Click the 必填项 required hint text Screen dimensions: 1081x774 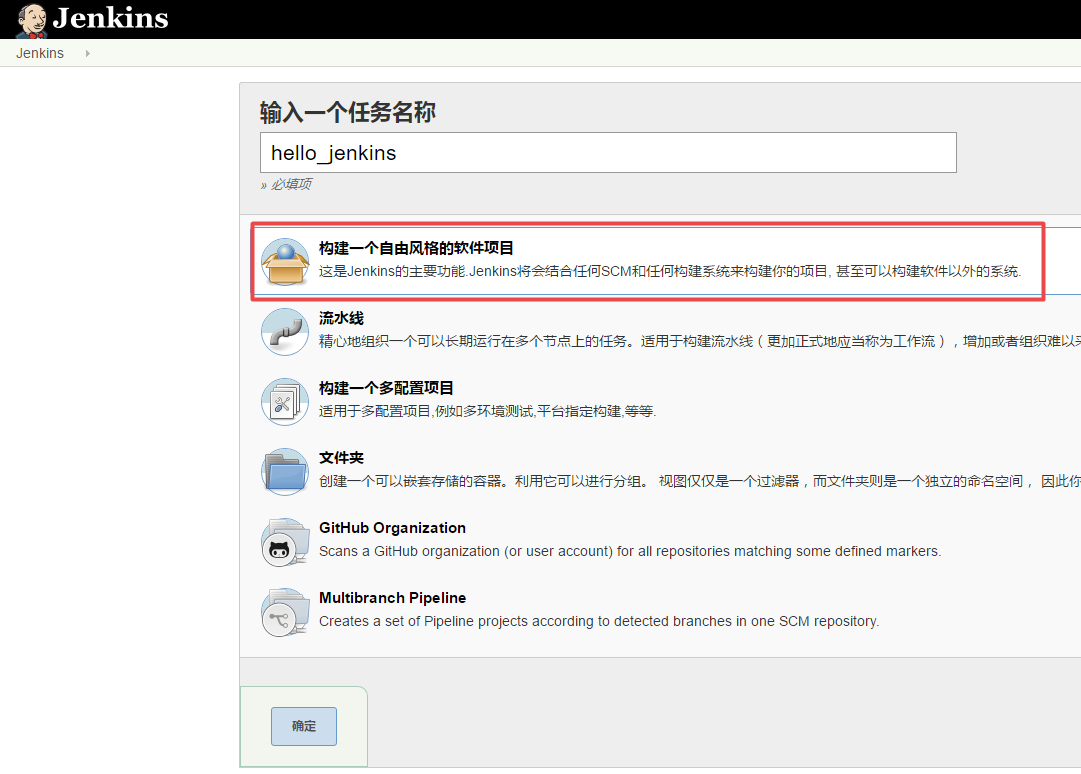[290, 184]
